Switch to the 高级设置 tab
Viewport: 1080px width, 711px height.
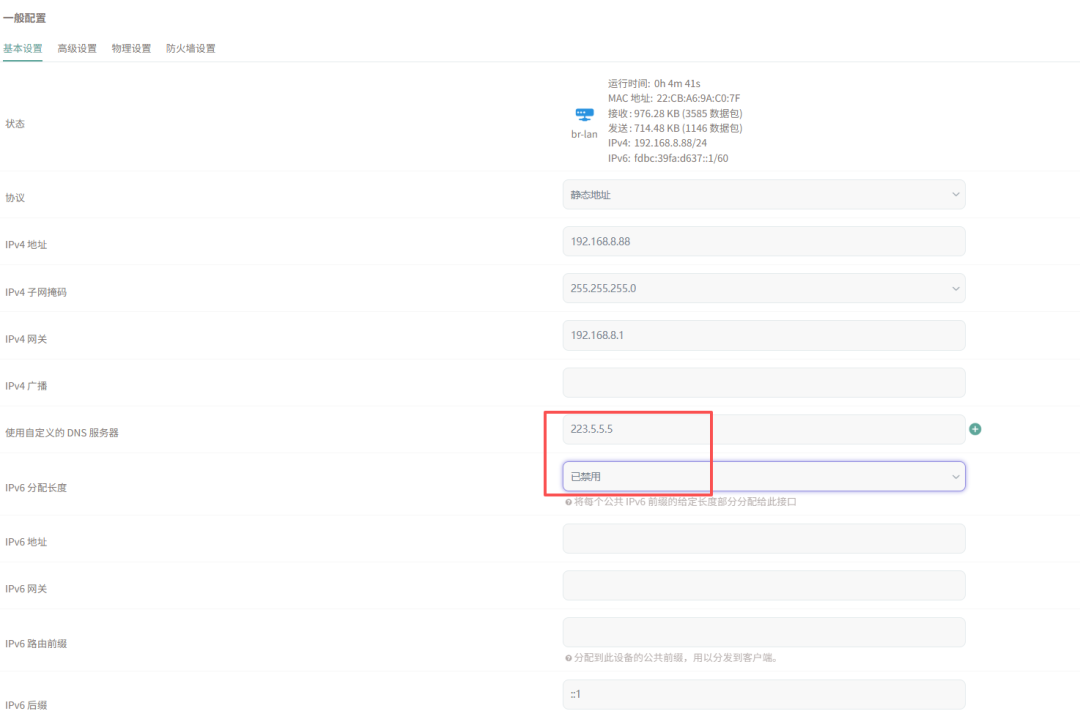point(77,48)
